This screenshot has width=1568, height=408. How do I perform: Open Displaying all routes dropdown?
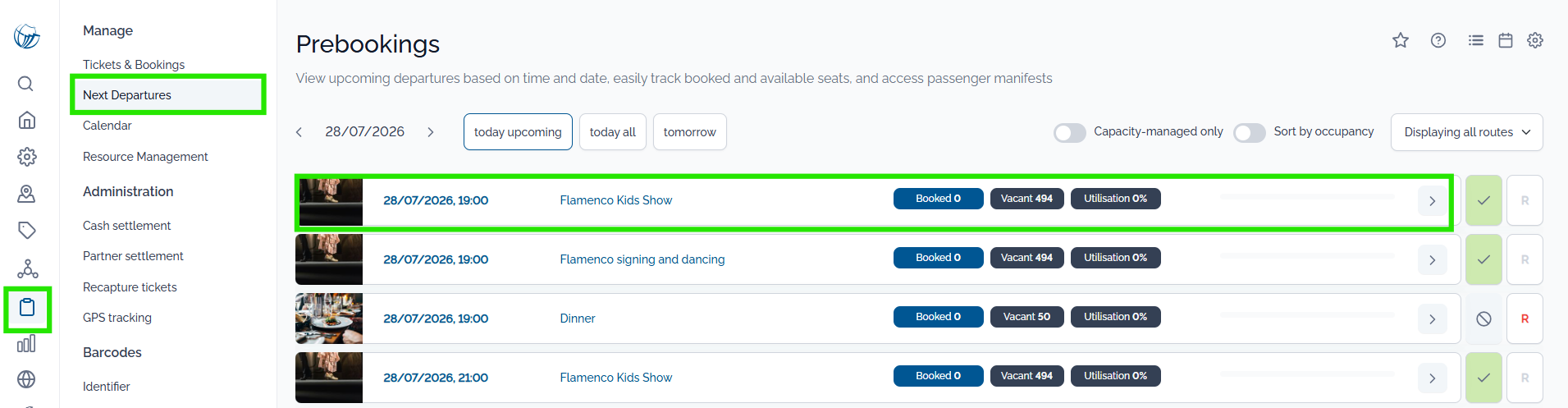(x=1467, y=132)
